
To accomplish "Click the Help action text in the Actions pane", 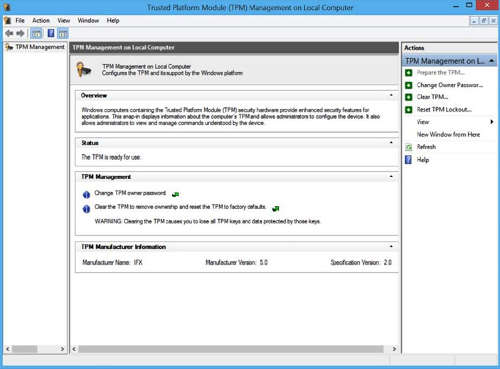I will click(423, 160).
